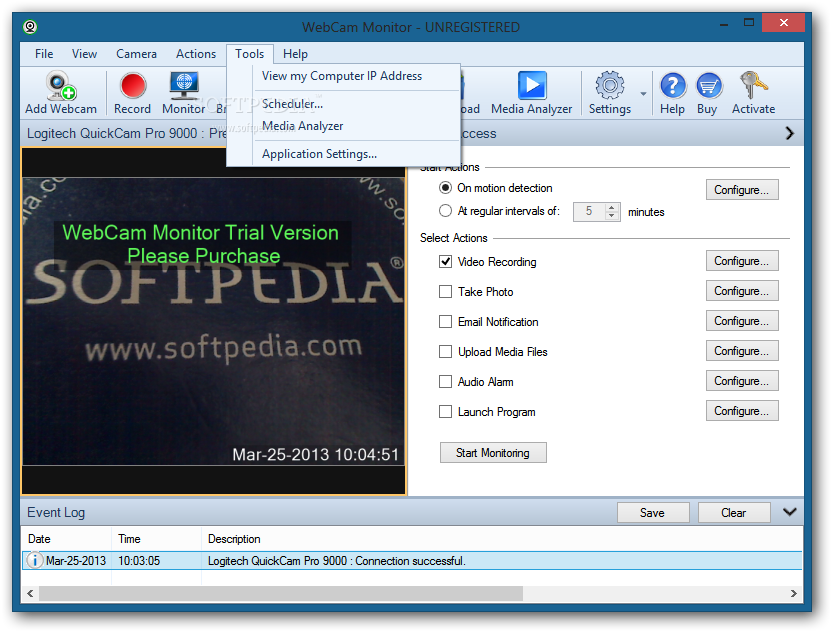Uncheck the Video Recording checkbox
Viewport: 832px width, 632px height.
pyautogui.click(x=446, y=262)
